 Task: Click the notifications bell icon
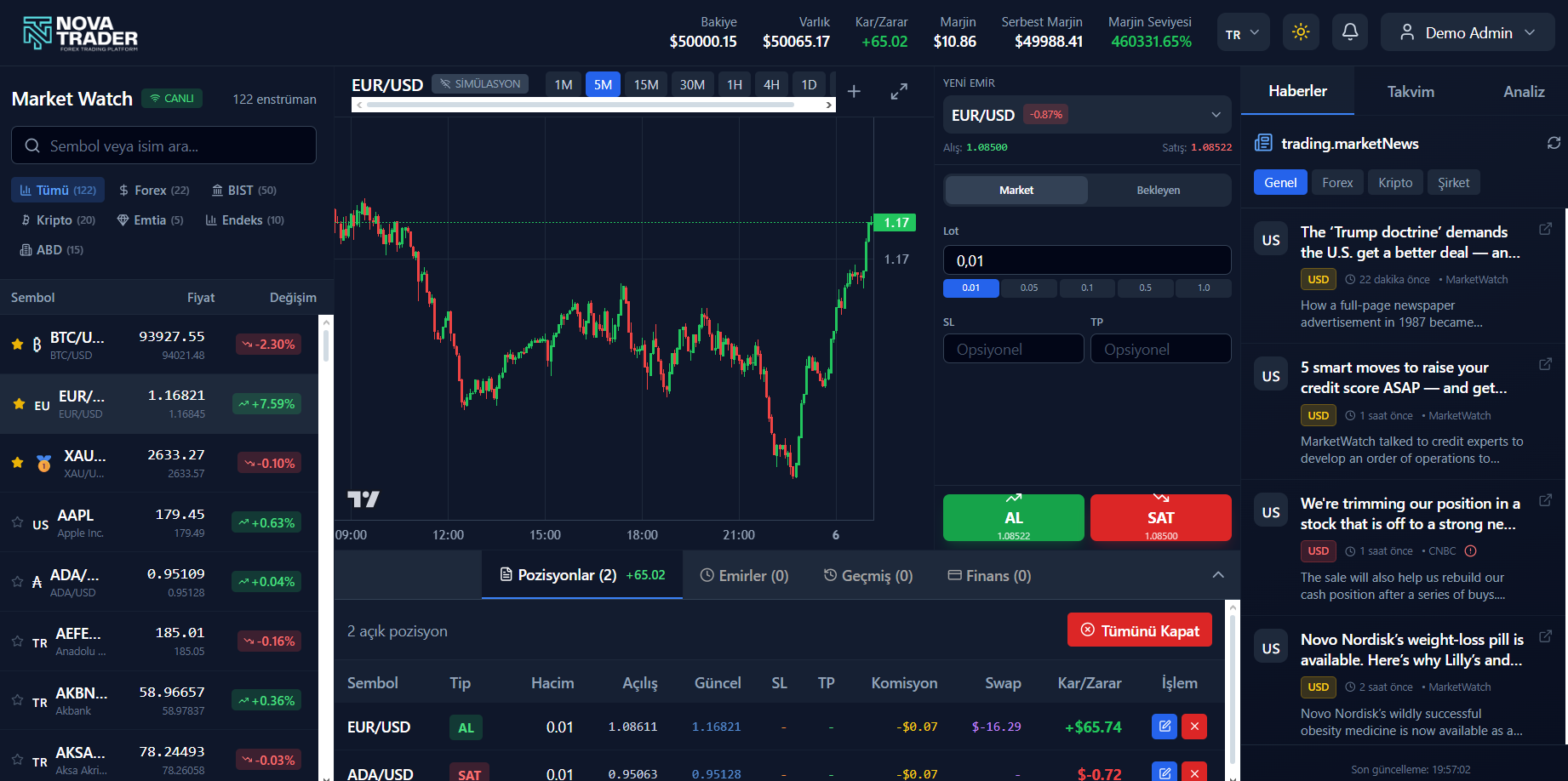(x=1350, y=31)
